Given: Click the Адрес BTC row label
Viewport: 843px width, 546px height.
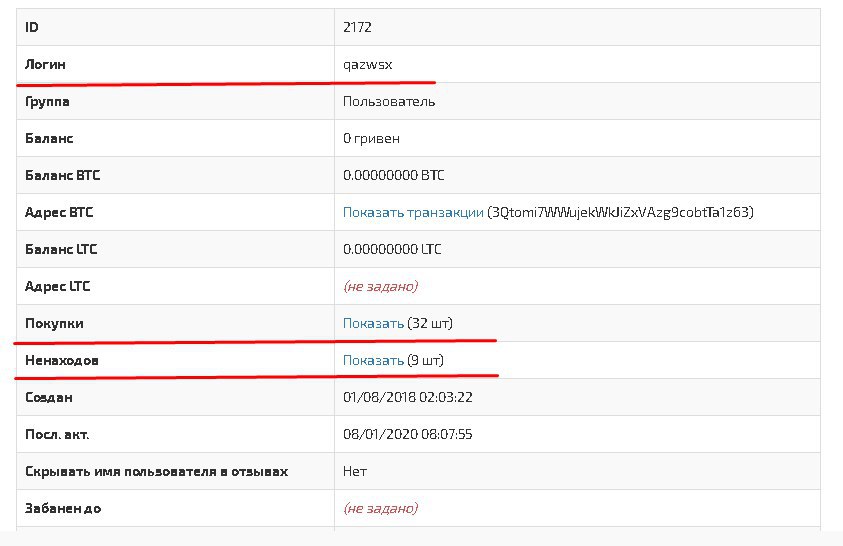Looking at the screenshot, I should (x=59, y=213).
